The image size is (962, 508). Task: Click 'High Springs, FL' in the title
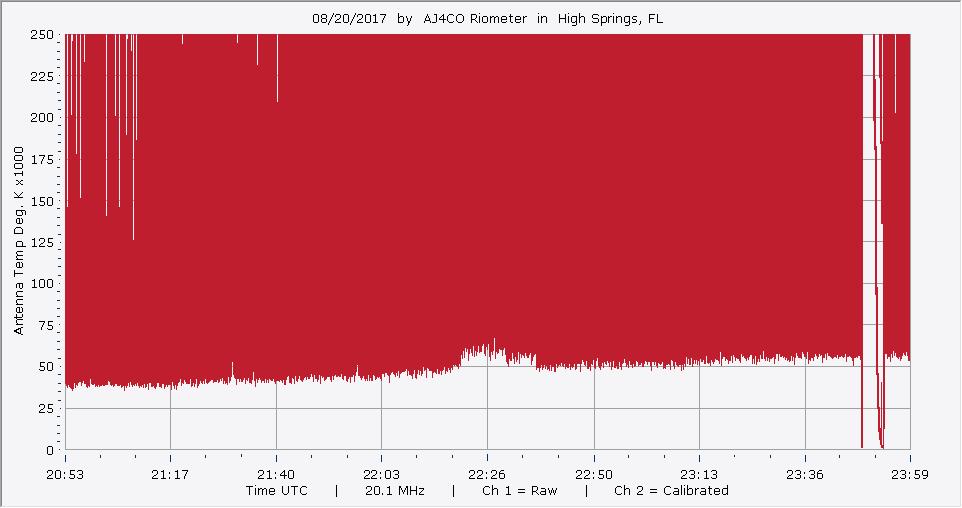610,19
